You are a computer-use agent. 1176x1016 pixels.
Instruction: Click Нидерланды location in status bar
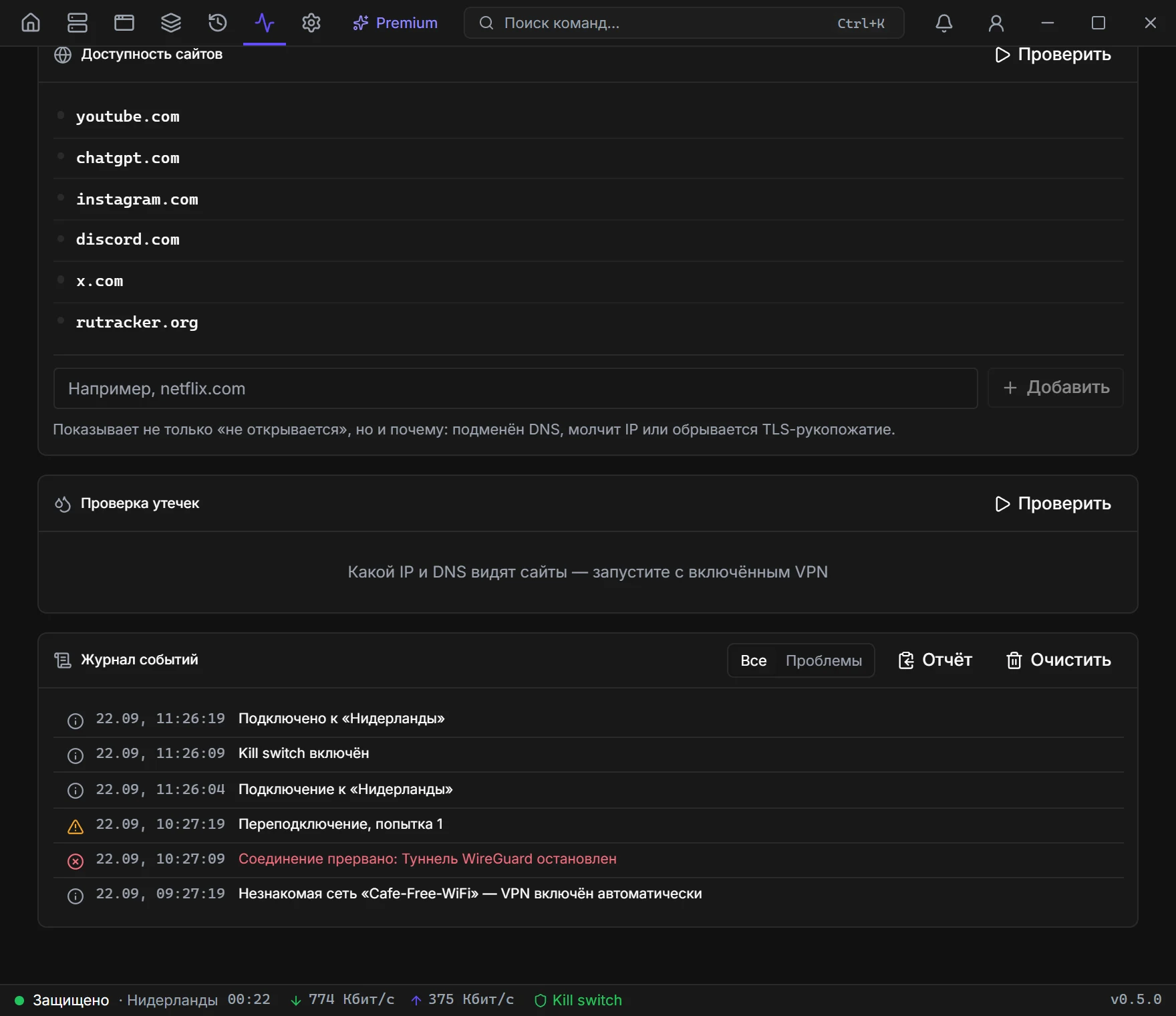[x=172, y=1000]
